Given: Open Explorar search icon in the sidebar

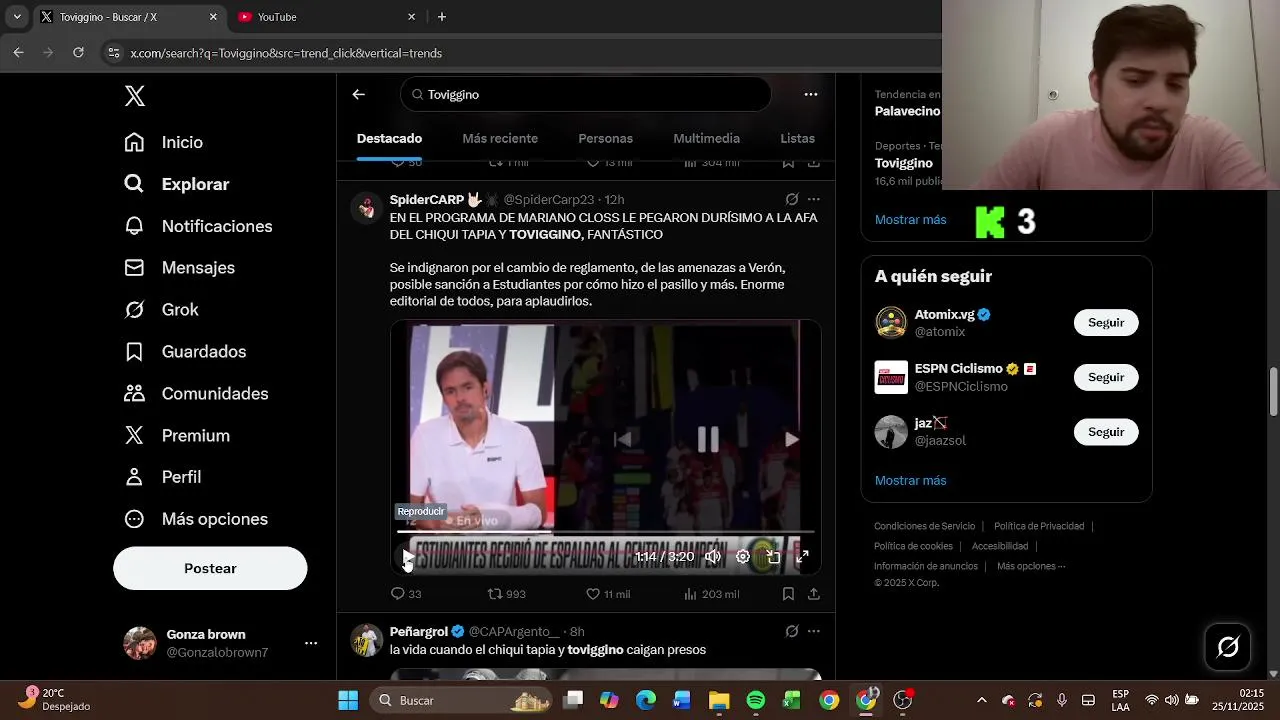Looking at the screenshot, I should (134, 184).
